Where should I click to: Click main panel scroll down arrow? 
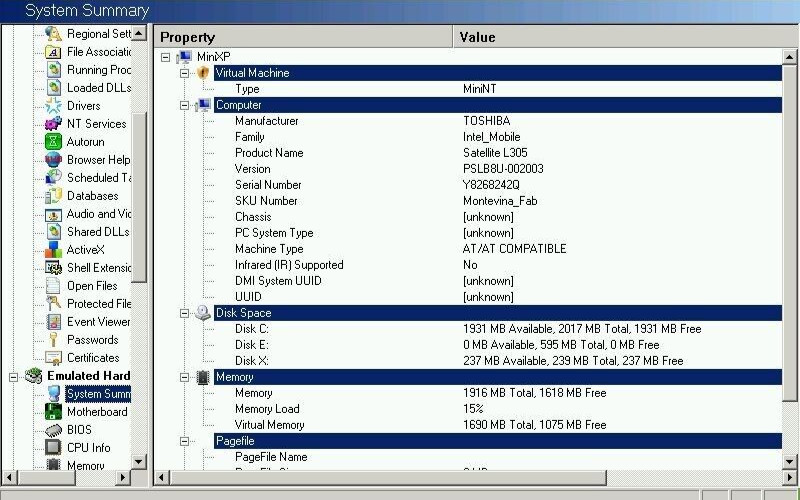[790, 462]
